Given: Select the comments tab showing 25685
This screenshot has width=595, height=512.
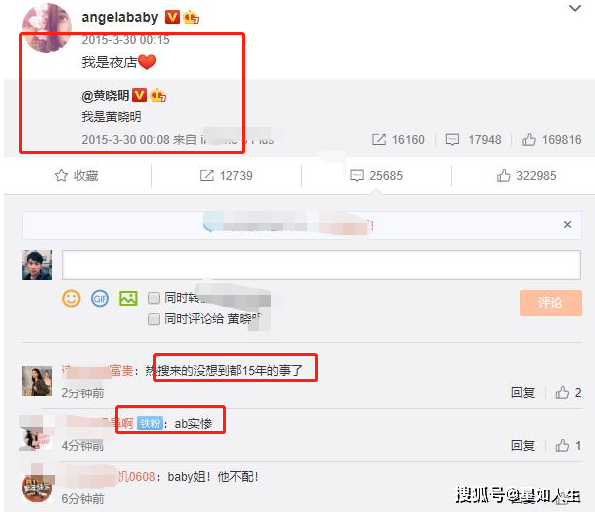Looking at the screenshot, I should click(x=376, y=176).
